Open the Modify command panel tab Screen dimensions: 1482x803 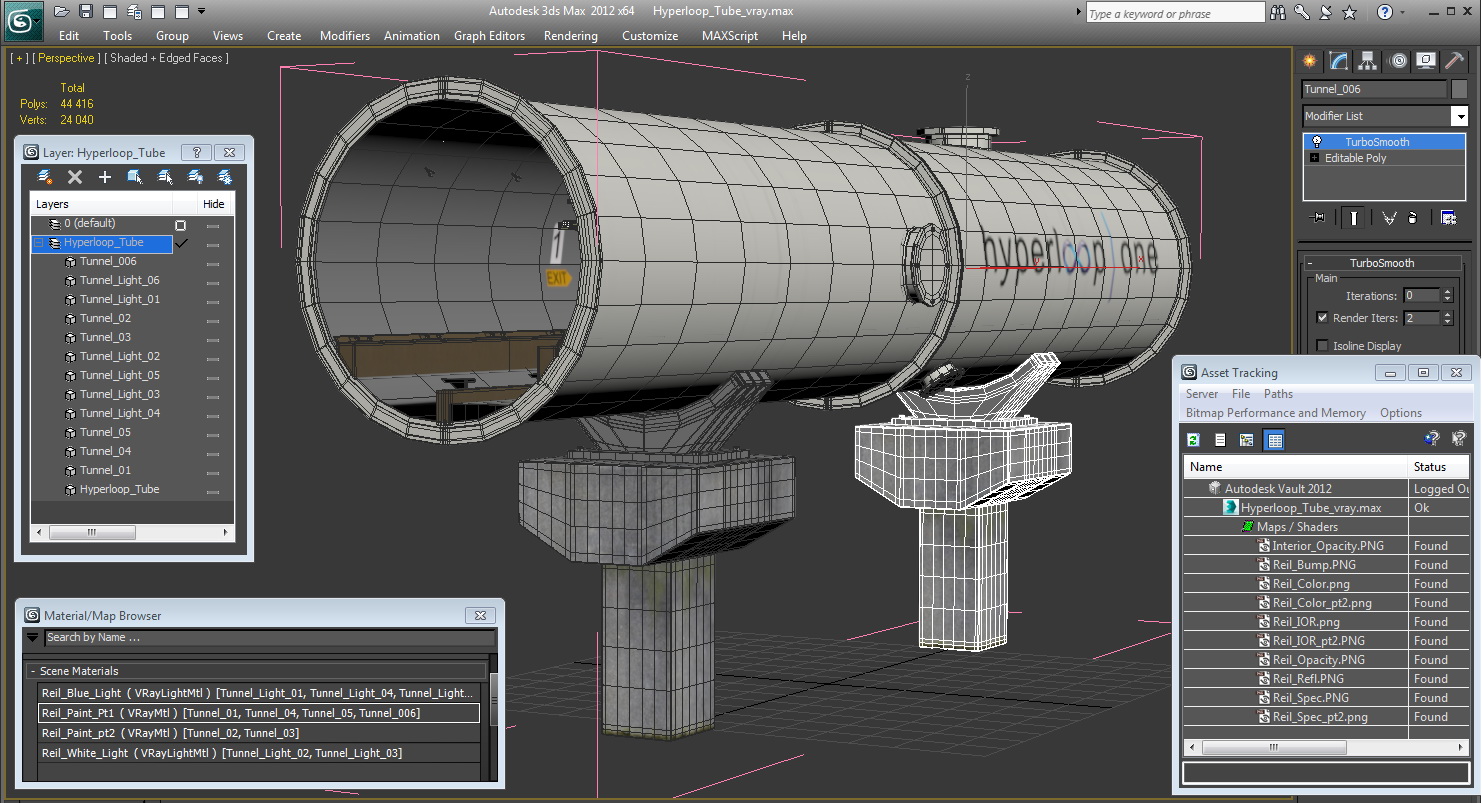coord(1338,61)
